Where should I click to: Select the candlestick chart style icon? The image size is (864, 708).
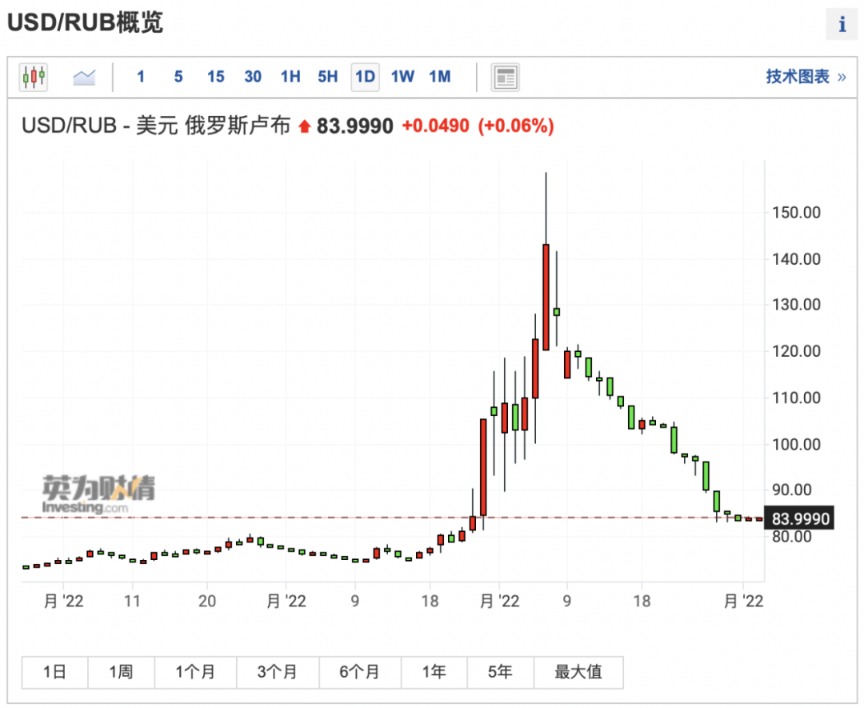pyautogui.click(x=35, y=77)
